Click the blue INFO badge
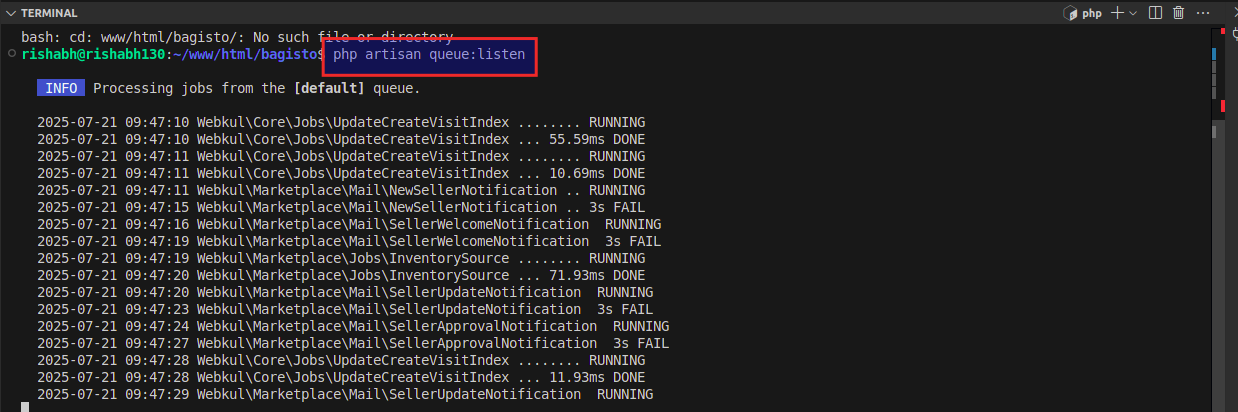1238x412 pixels. pos(61,88)
